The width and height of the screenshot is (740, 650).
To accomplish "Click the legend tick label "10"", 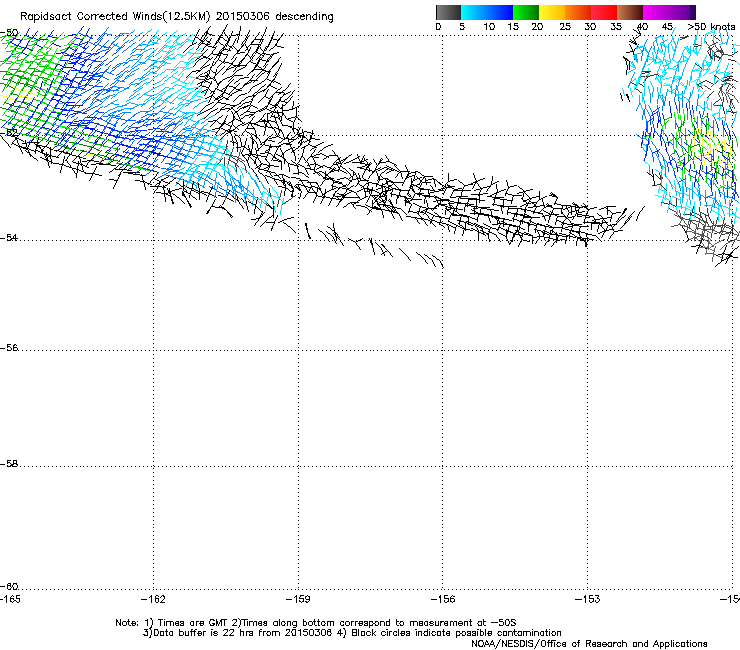I will point(489,27).
